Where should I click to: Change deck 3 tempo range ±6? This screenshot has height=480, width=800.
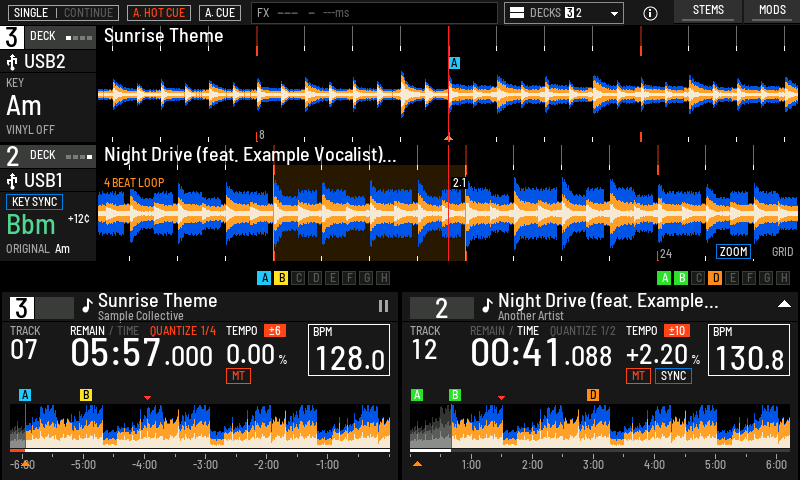[274, 331]
